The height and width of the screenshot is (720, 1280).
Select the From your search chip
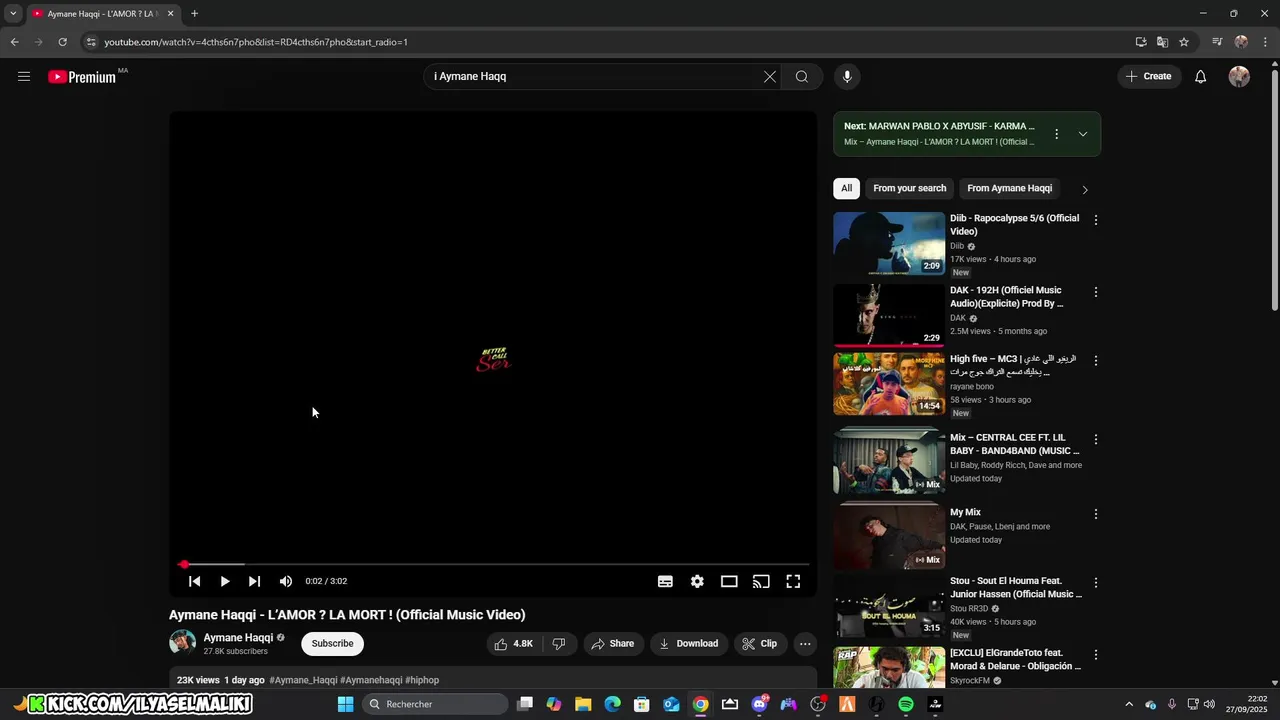[909, 188]
